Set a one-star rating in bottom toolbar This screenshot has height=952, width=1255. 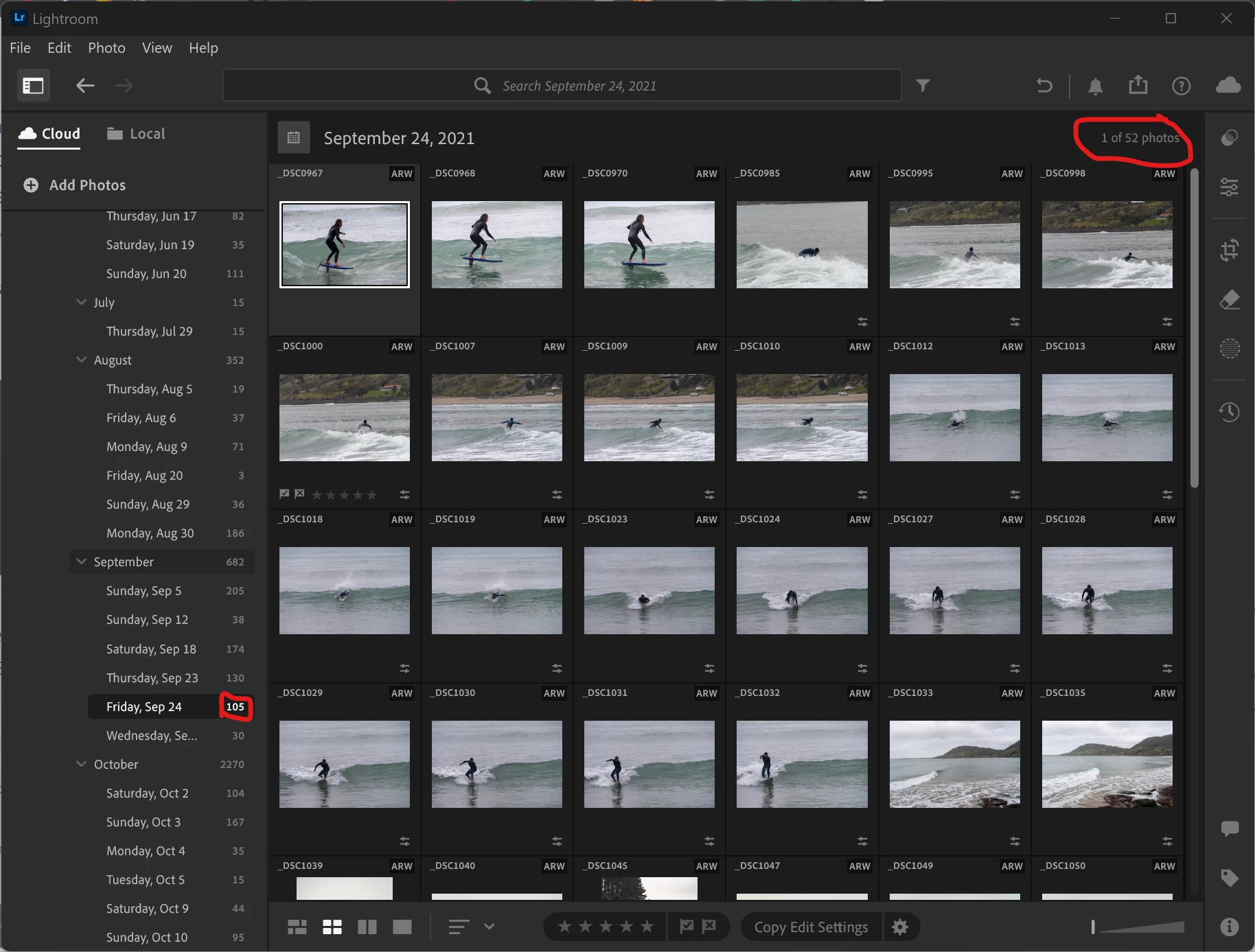(564, 927)
